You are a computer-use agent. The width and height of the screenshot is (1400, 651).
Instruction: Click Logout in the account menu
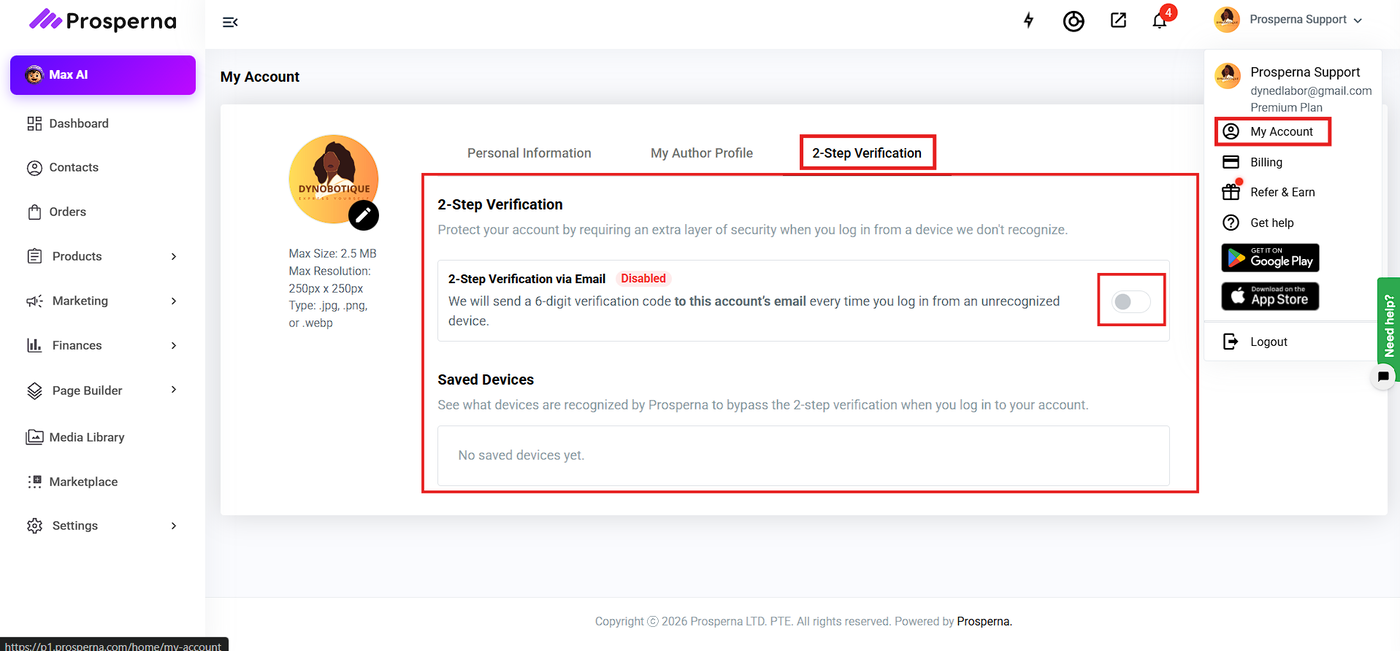coord(1268,342)
